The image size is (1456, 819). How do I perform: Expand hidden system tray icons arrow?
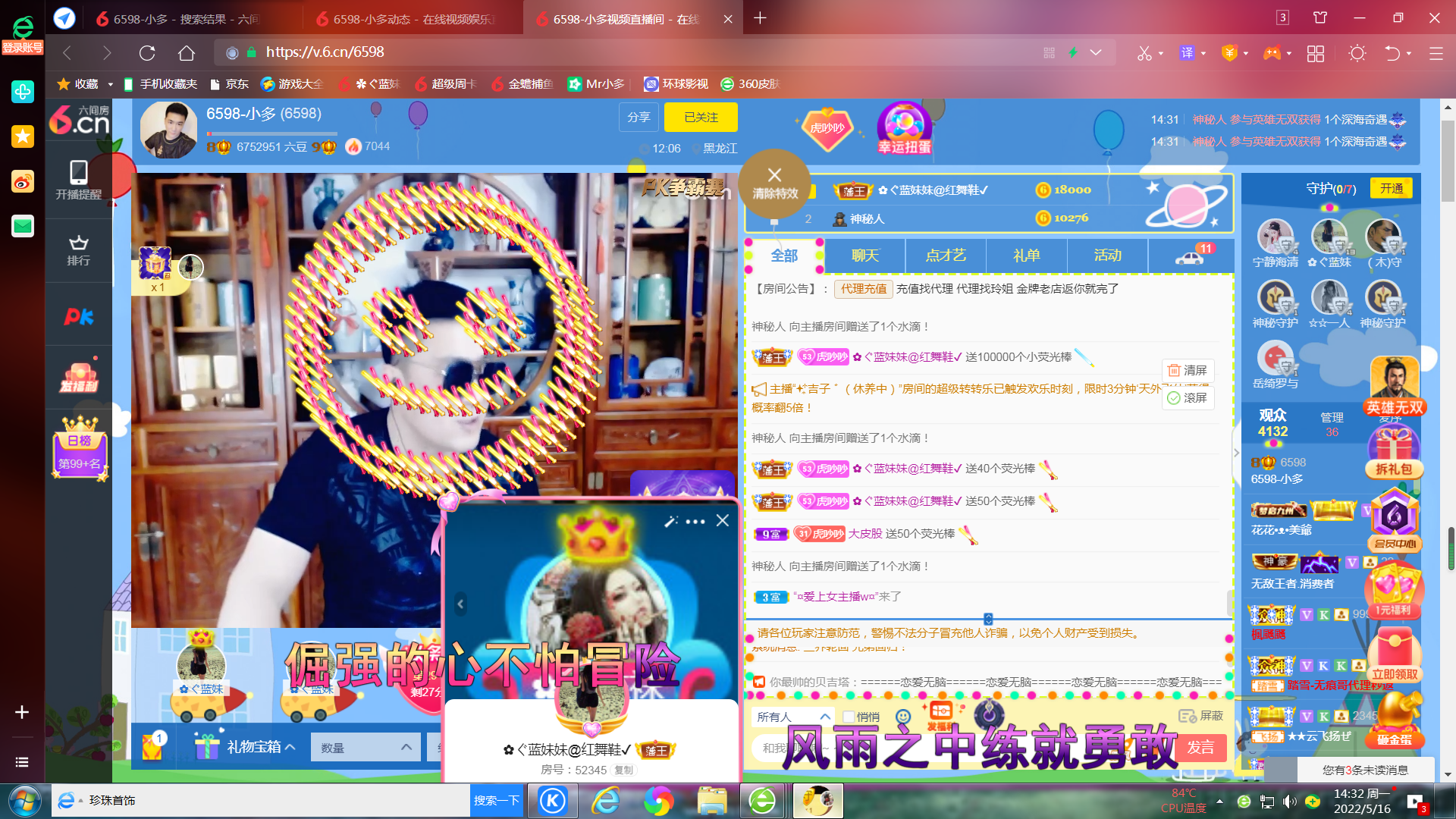tap(1219, 801)
